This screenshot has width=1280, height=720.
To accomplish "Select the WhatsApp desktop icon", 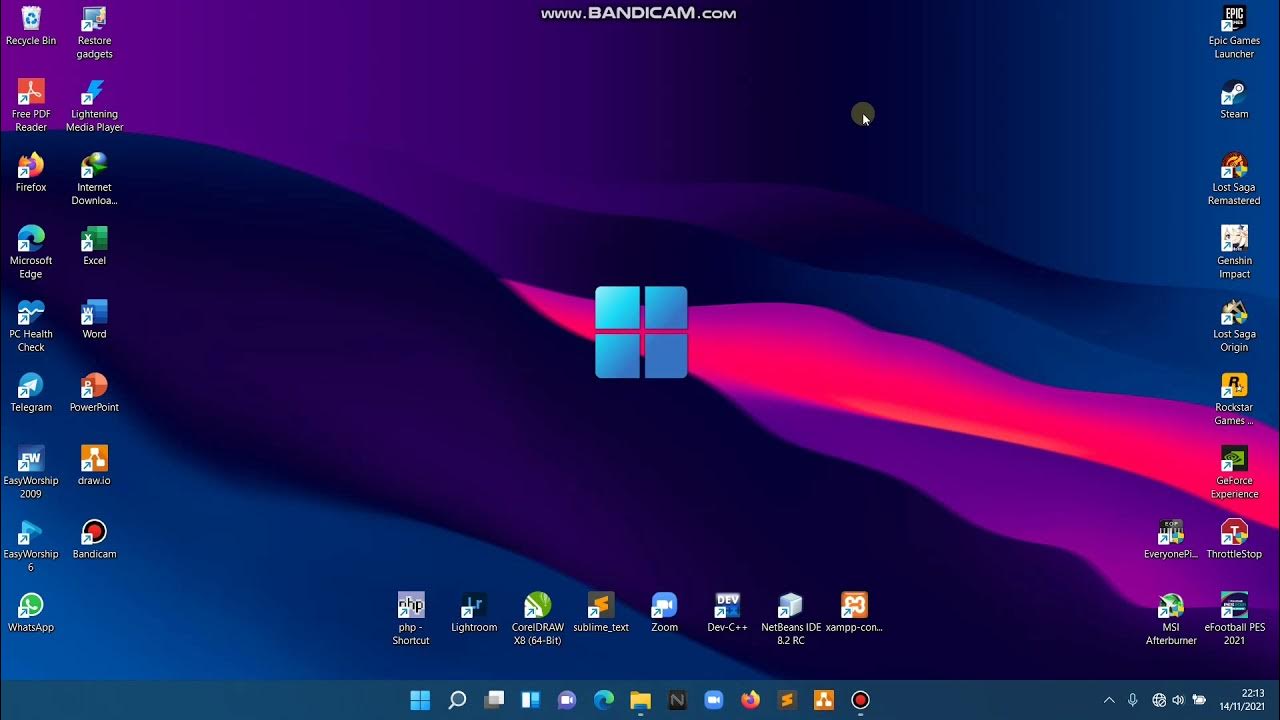I will point(31,612).
